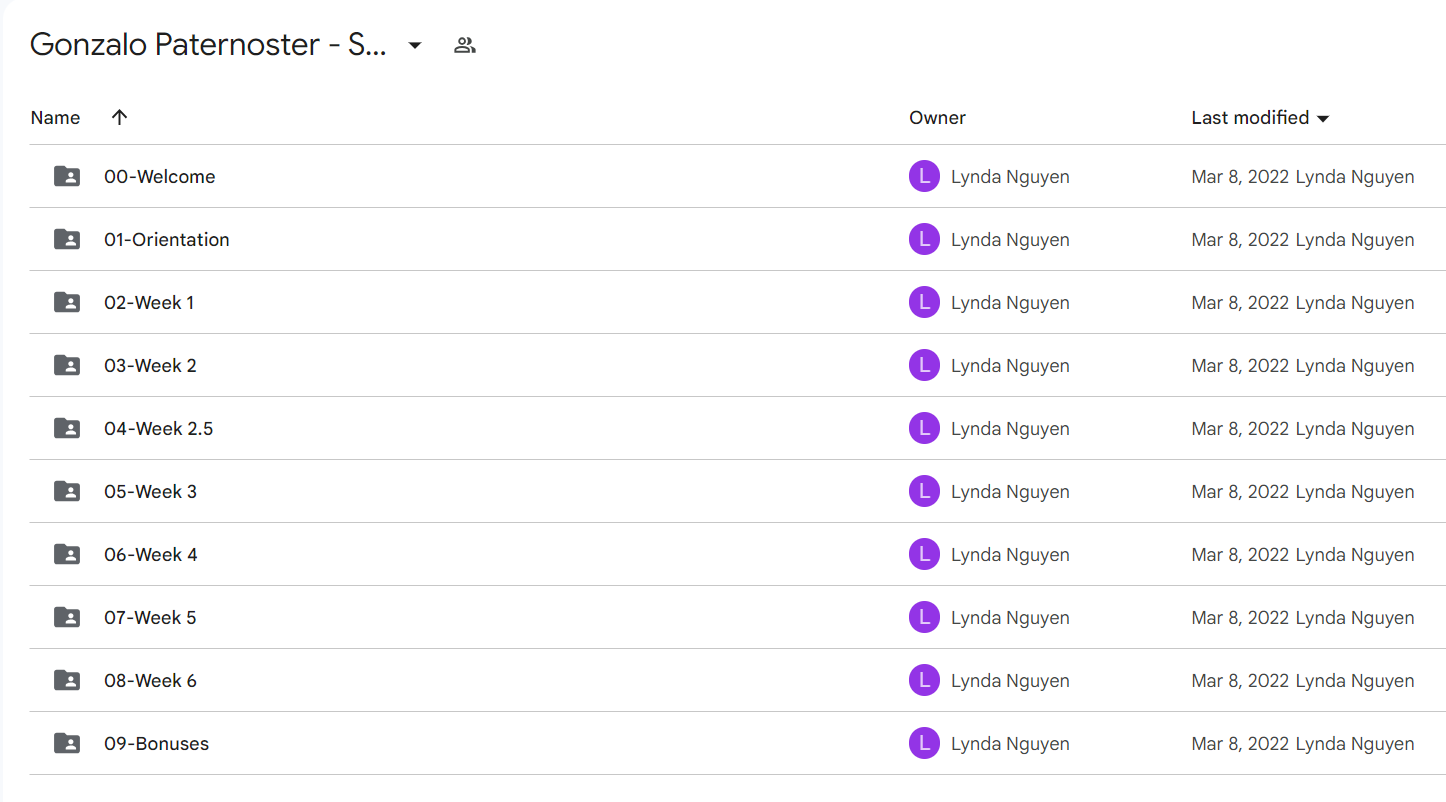Image resolution: width=1446 pixels, height=802 pixels.
Task: Click Mar 8, 2022 date in 08-Week 6 row
Action: [1240, 681]
